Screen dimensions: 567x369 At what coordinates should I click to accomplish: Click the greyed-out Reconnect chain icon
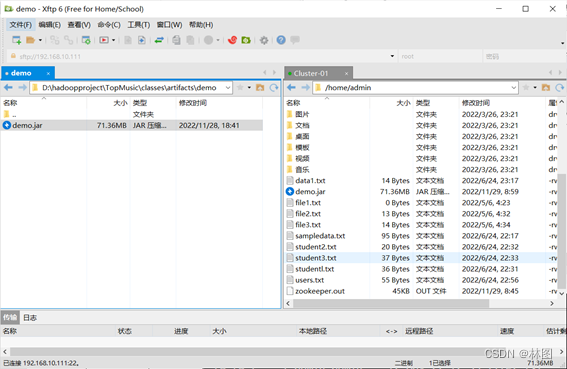(x=55, y=40)
